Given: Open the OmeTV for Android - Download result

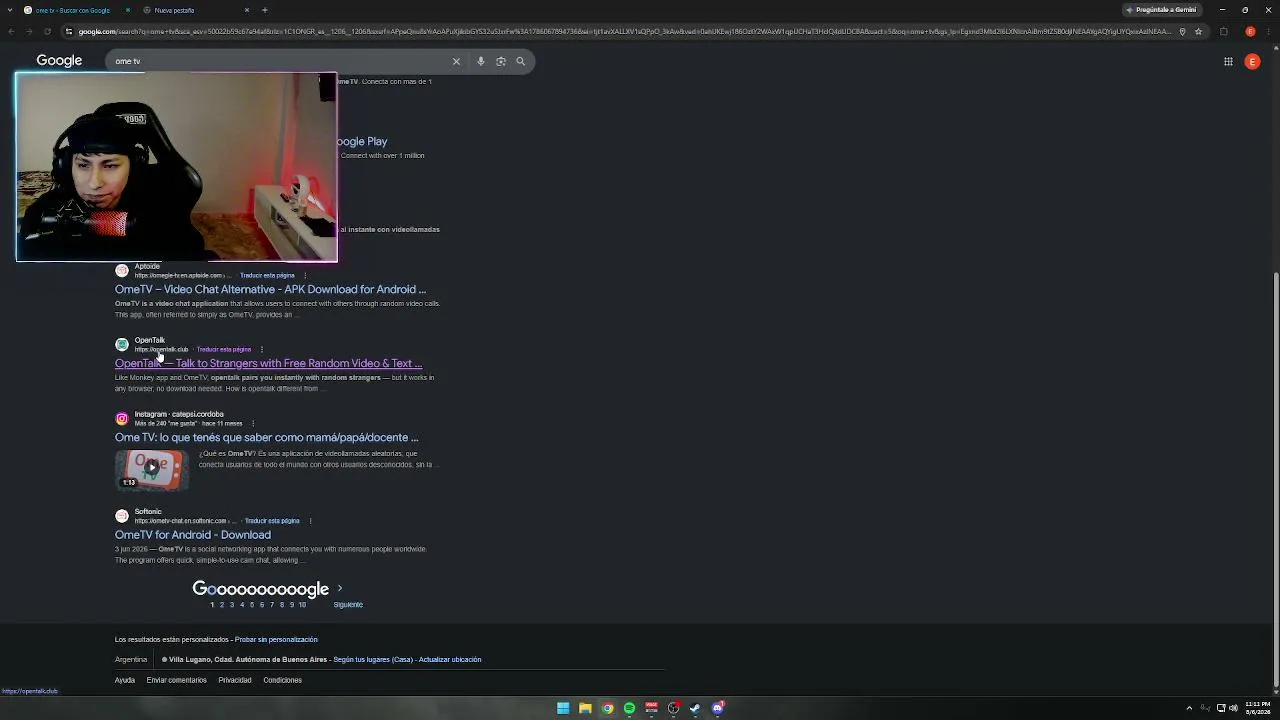Looking at the screenshot, I should click(x=193, y=535).
